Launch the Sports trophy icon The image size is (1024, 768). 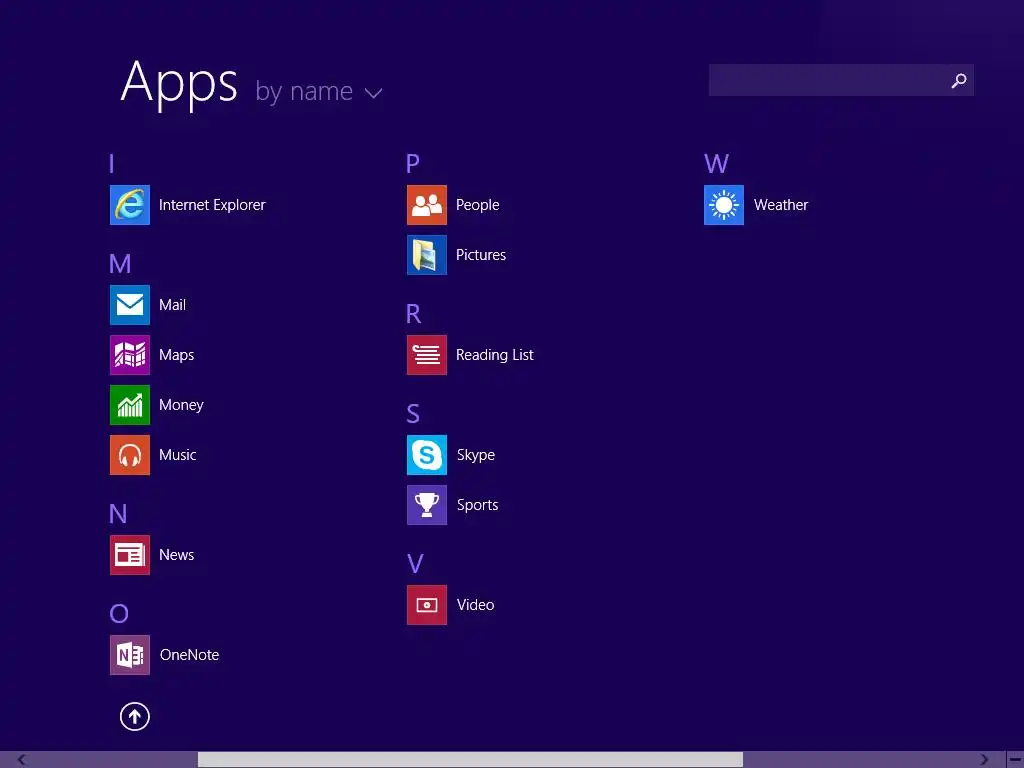pos(426,505)
